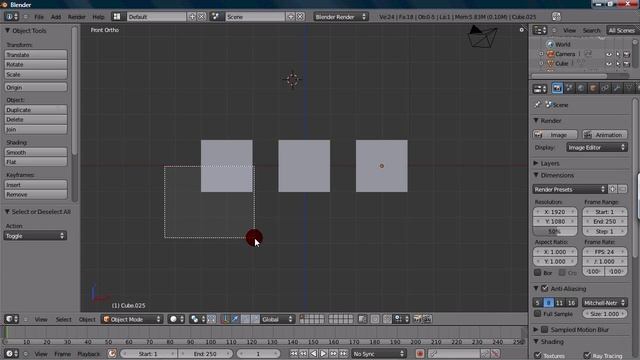Screen dimensions: 640x360
Task: Open the No Sync dropdown
Action: (x=379, y=353)
